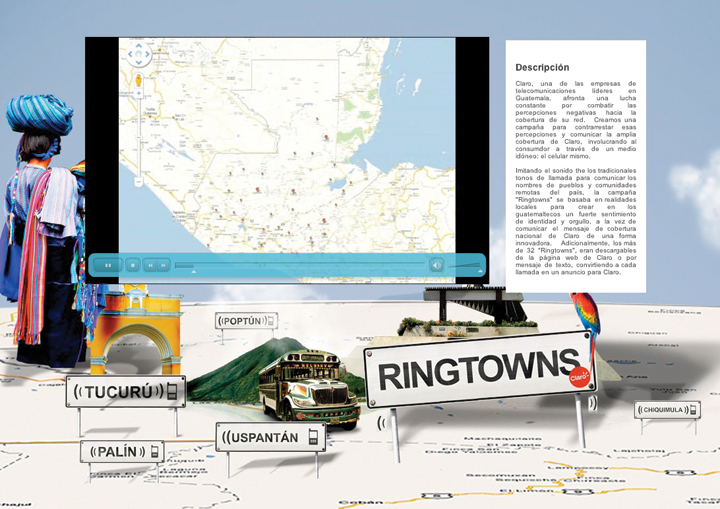
Task: Click the yellow Antigua arch image
Action: click(135, 329)
